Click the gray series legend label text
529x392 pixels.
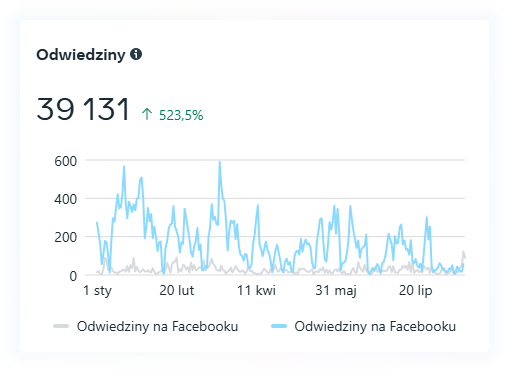pyautogui.click(x=157, y=327)
